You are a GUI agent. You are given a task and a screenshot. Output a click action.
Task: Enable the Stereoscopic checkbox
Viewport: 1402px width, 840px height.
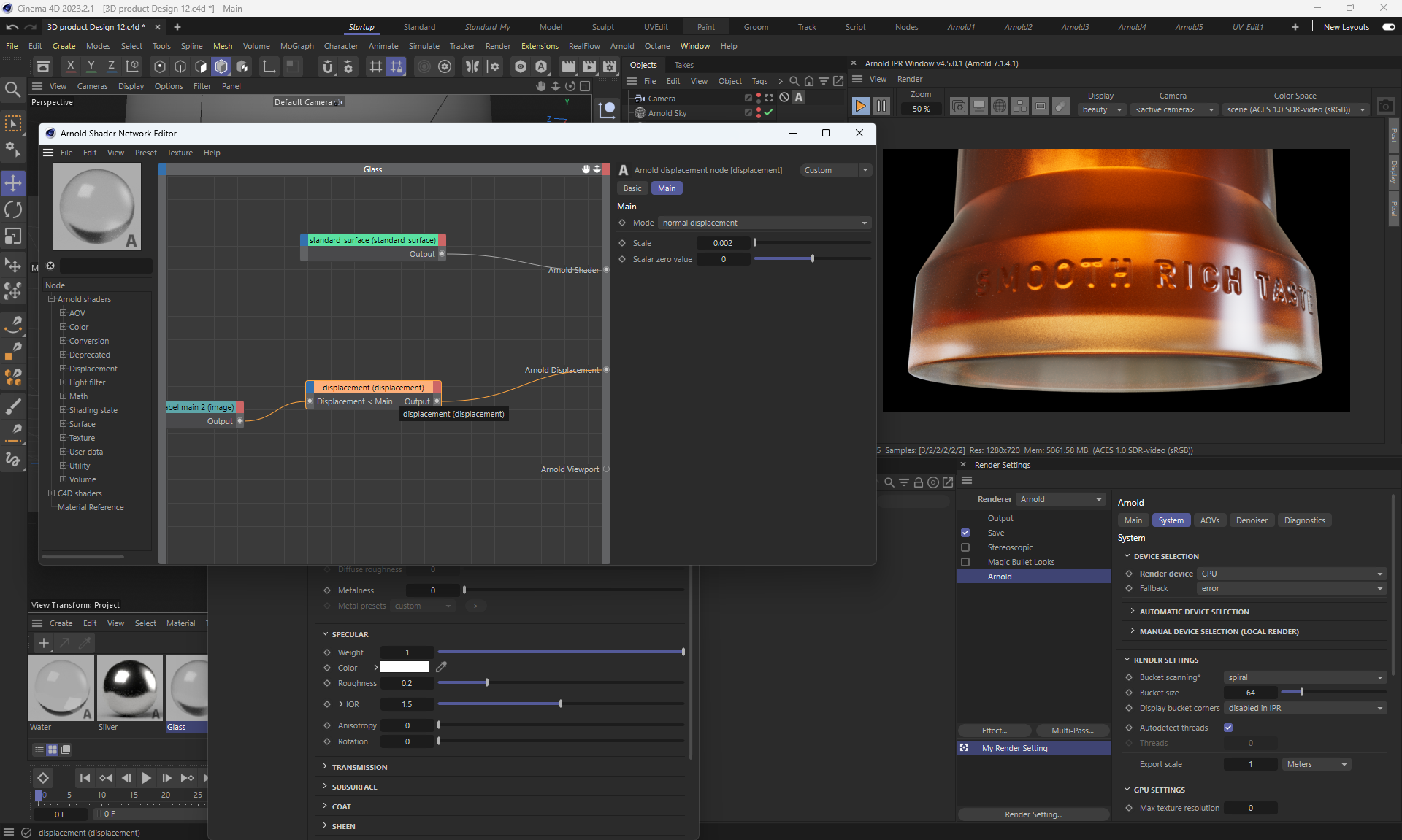click(x=965, y=547)
